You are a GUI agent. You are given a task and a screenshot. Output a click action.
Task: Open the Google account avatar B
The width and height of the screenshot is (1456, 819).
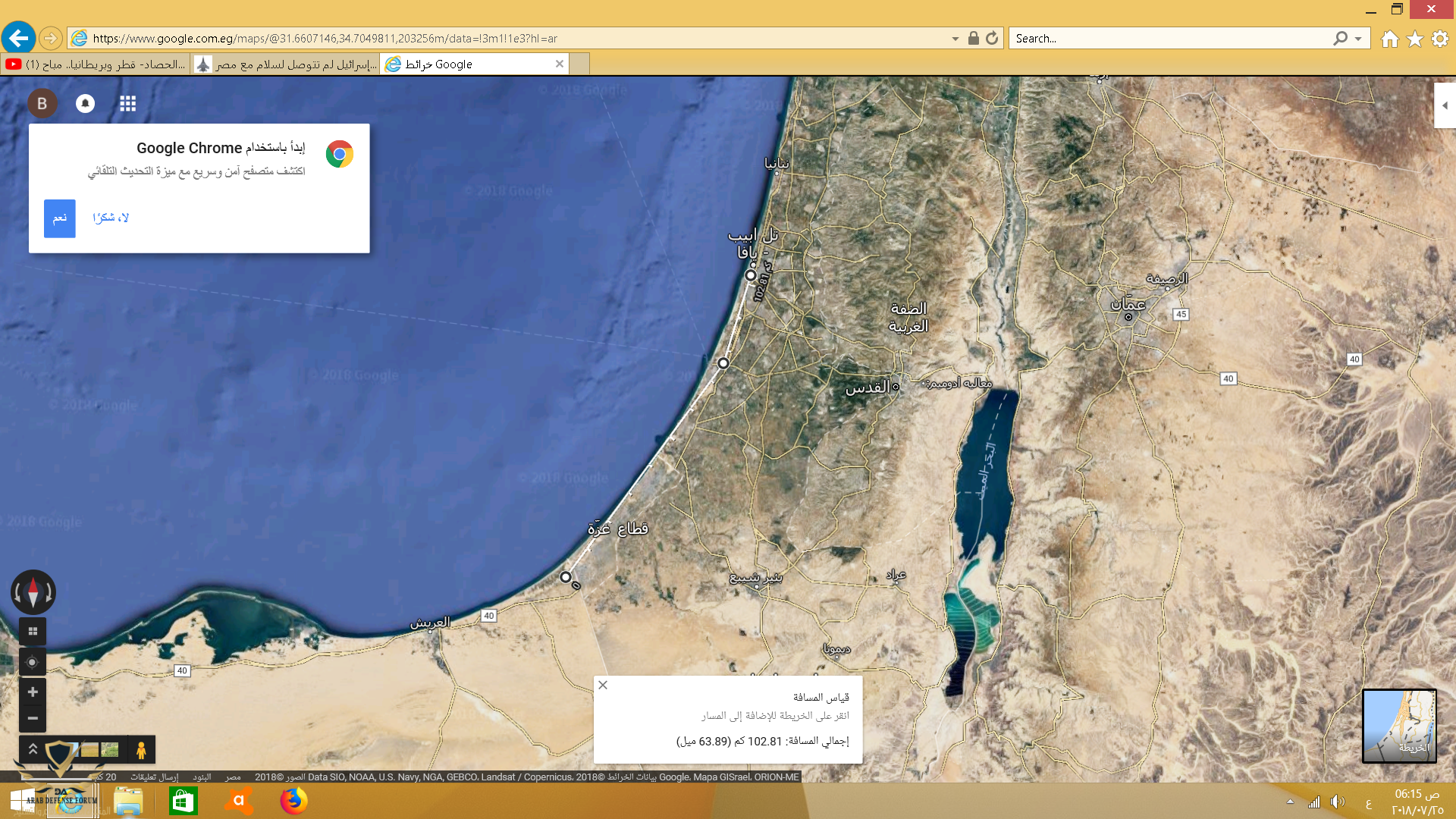(x=42, y=103)
